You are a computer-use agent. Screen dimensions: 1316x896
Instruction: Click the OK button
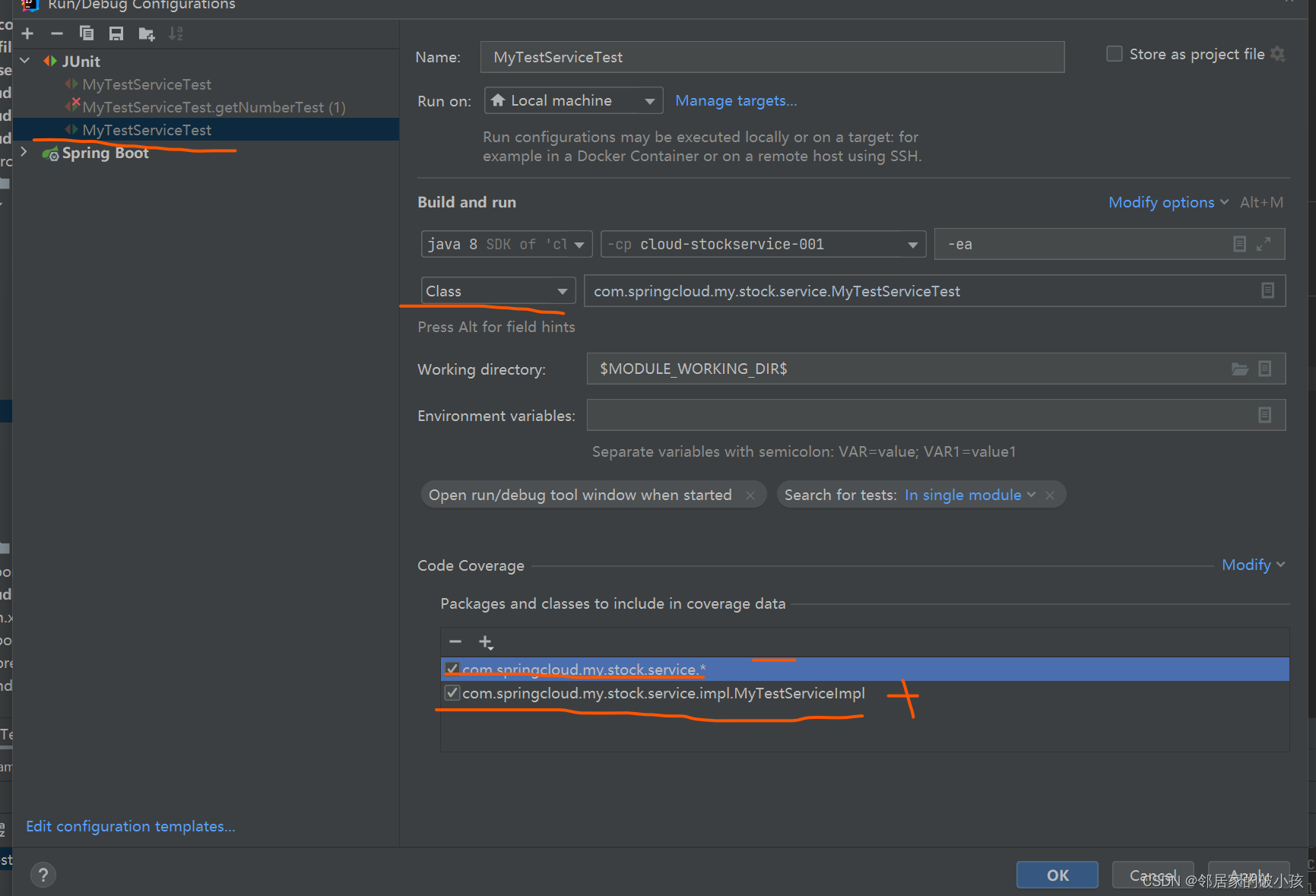point(1057,875)
